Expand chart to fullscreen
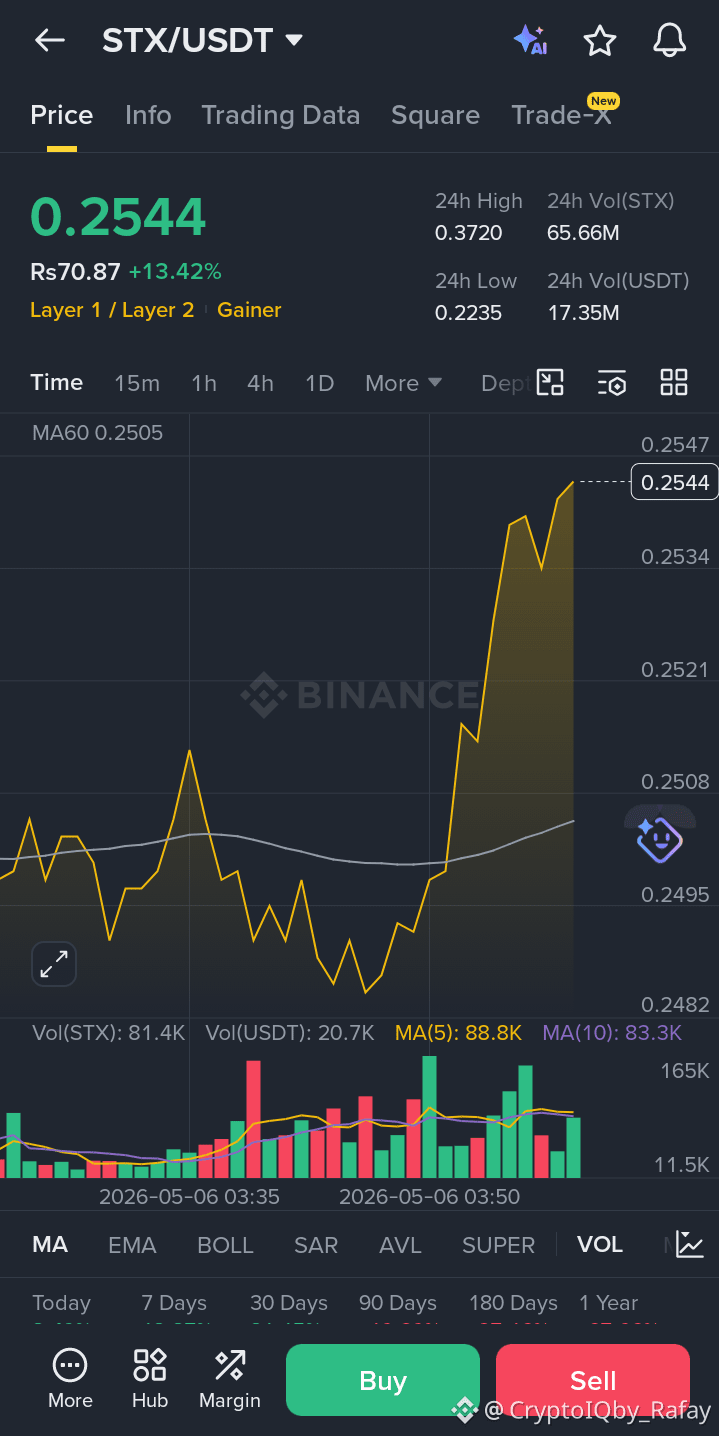The image size is (719, 1436). pyautogui.click(x=54, y=964)
